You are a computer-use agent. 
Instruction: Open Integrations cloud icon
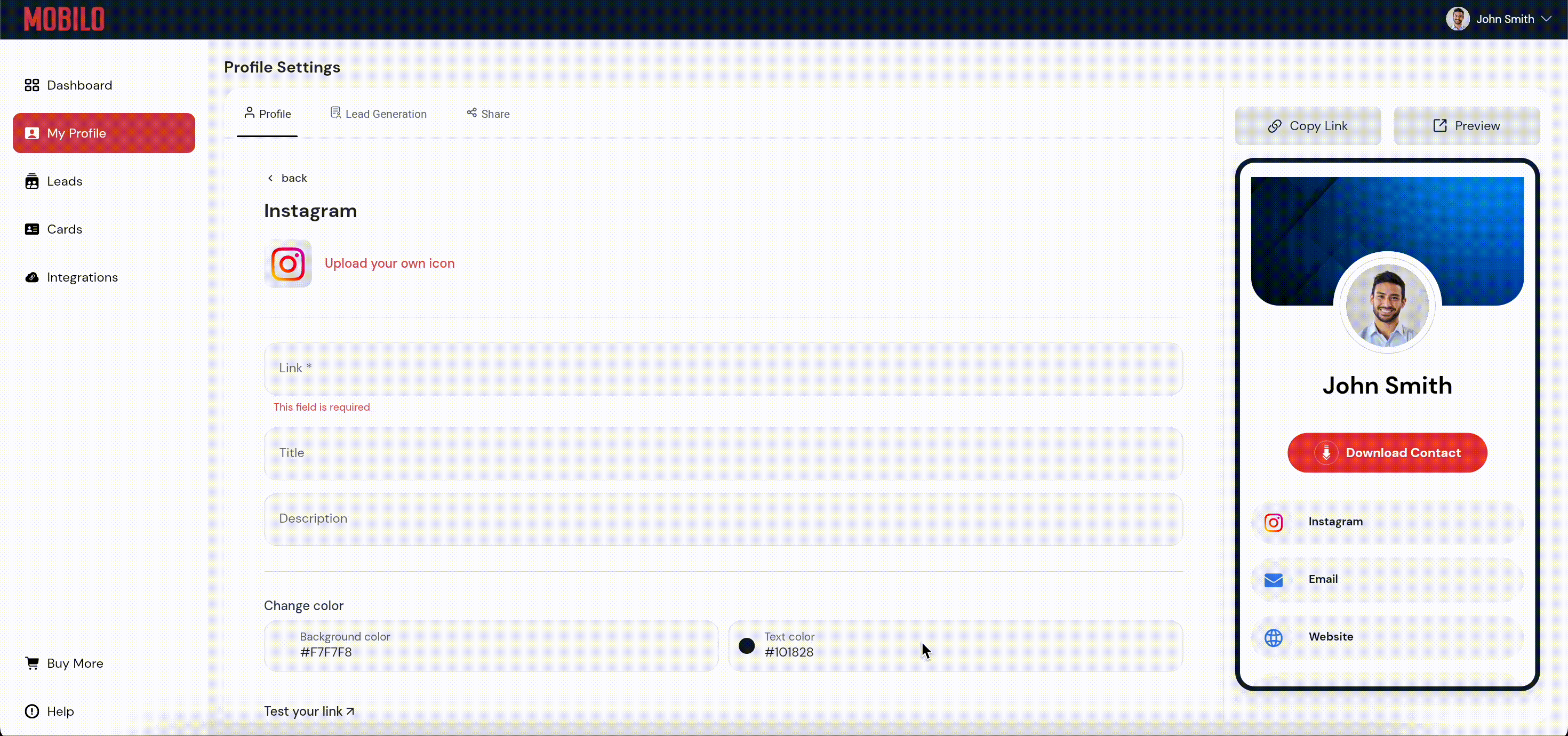coord(31,277)
